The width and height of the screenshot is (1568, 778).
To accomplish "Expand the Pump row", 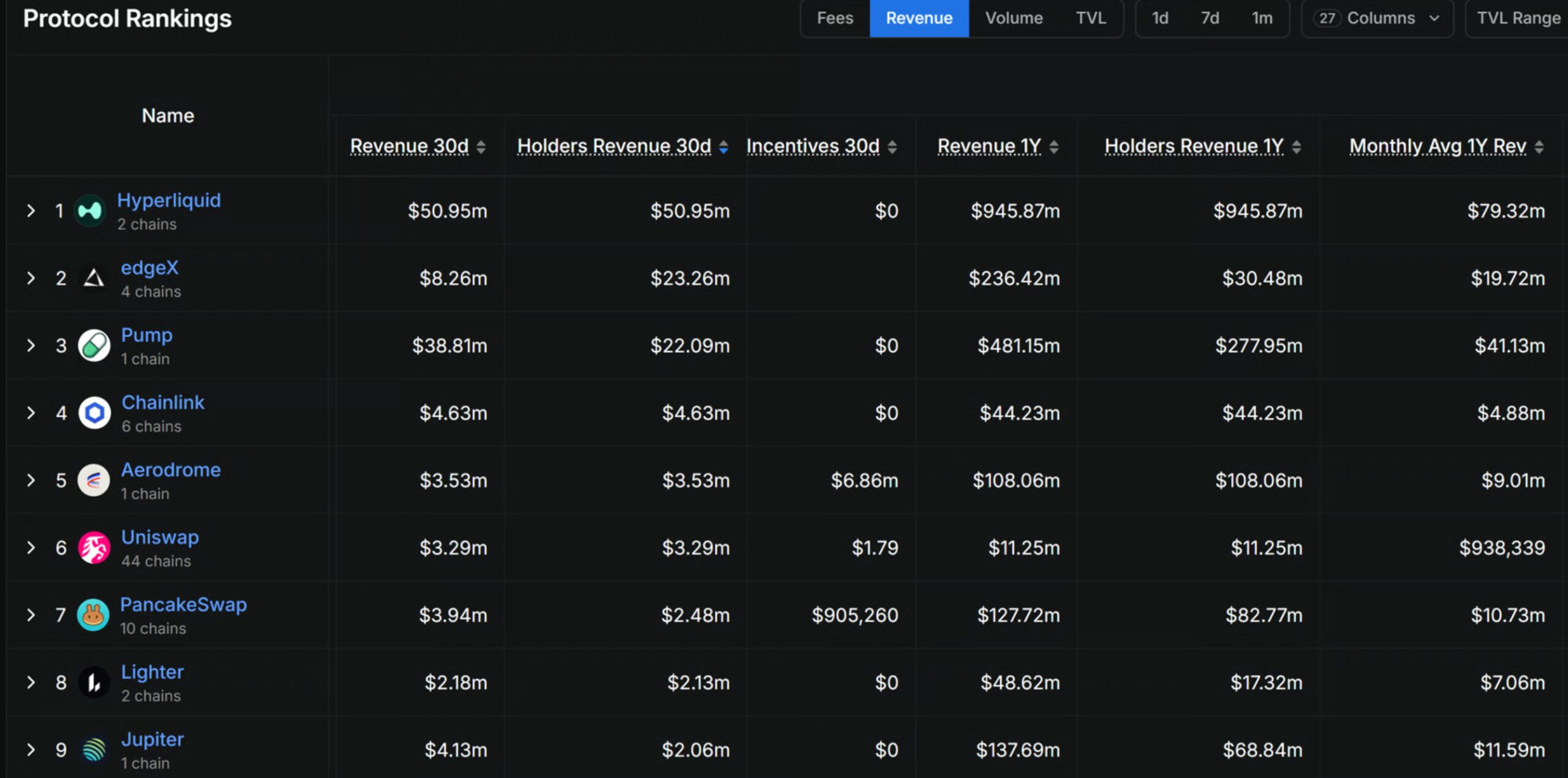I will pos(31,346).
